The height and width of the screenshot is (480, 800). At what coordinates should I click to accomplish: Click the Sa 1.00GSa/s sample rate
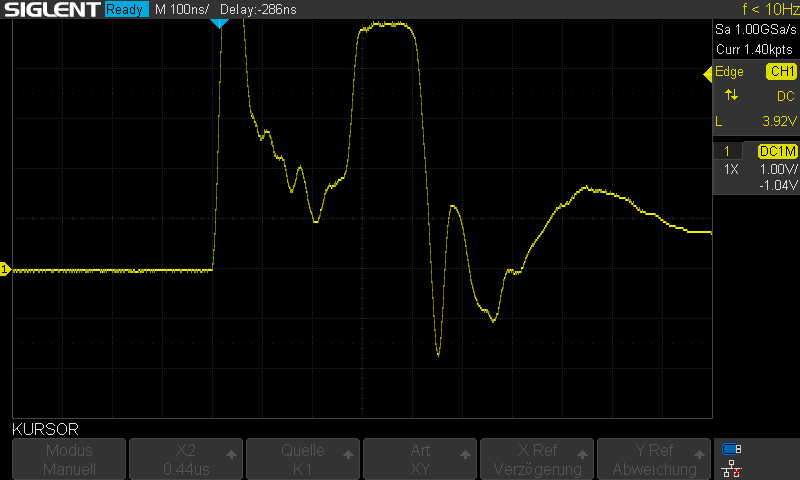pos(756,30)
